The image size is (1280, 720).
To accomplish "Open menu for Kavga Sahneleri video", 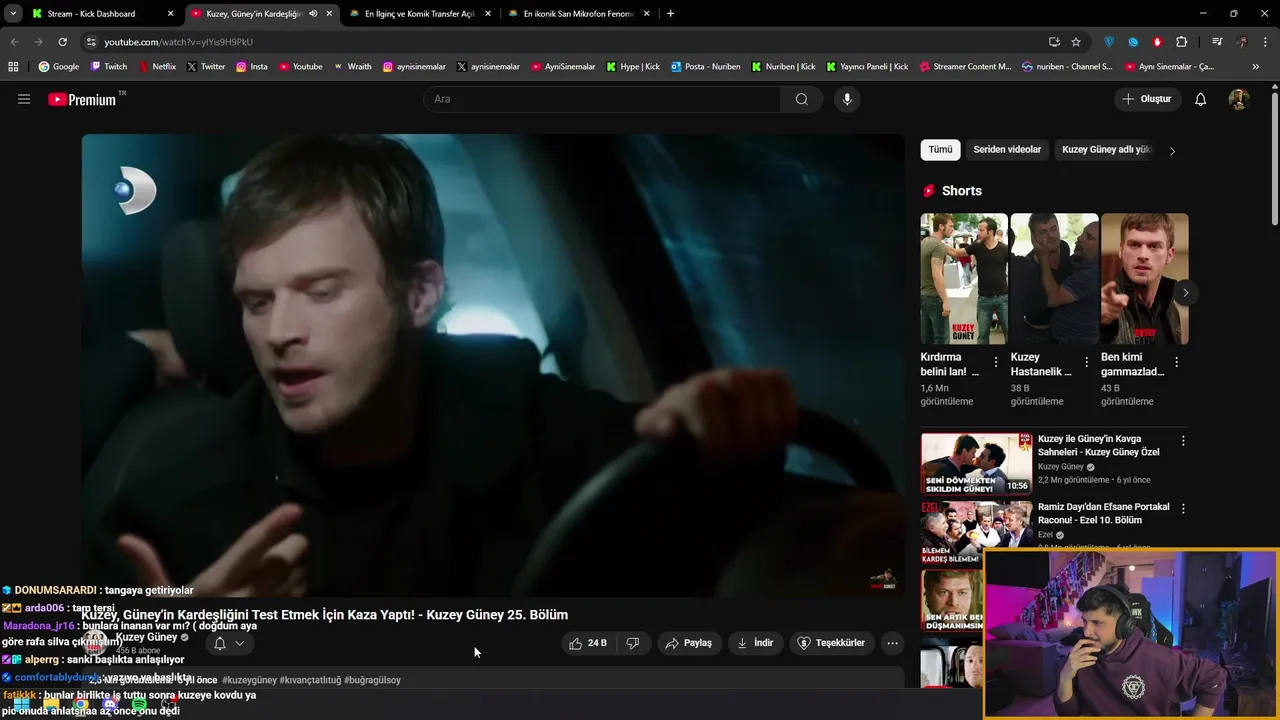I will coord(1183,440).
